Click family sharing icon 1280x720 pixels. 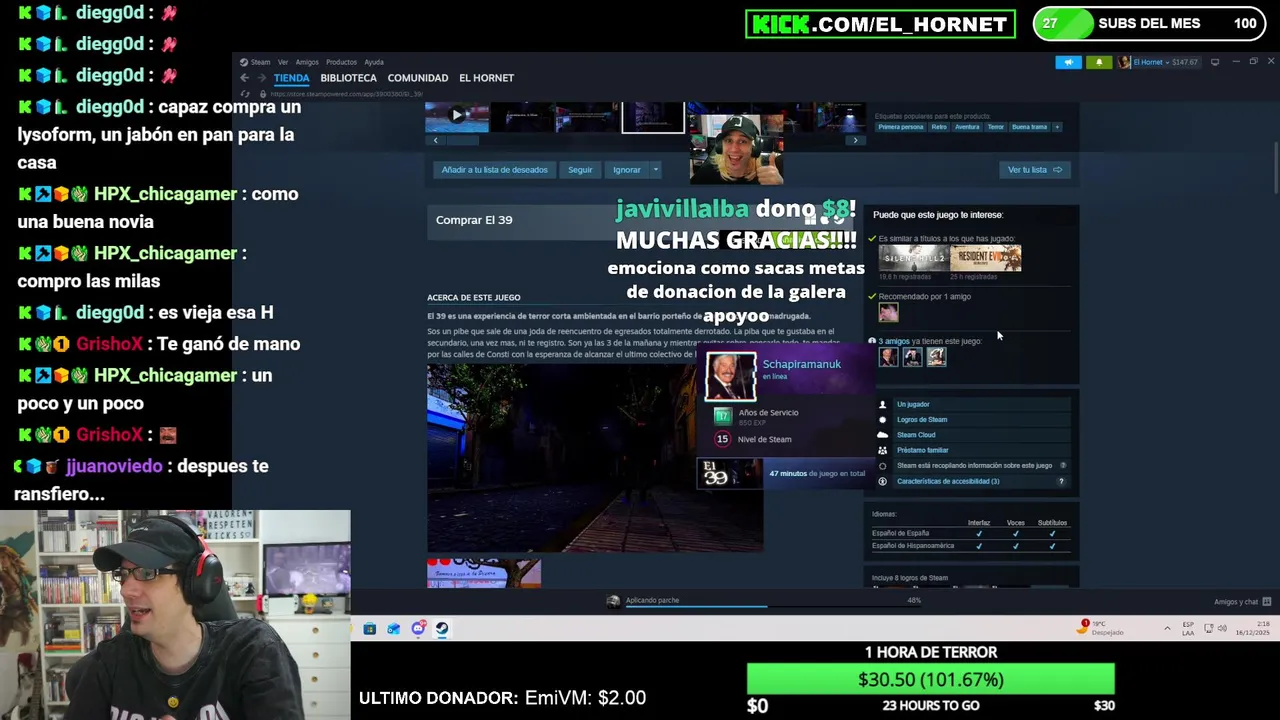(882, 450)
